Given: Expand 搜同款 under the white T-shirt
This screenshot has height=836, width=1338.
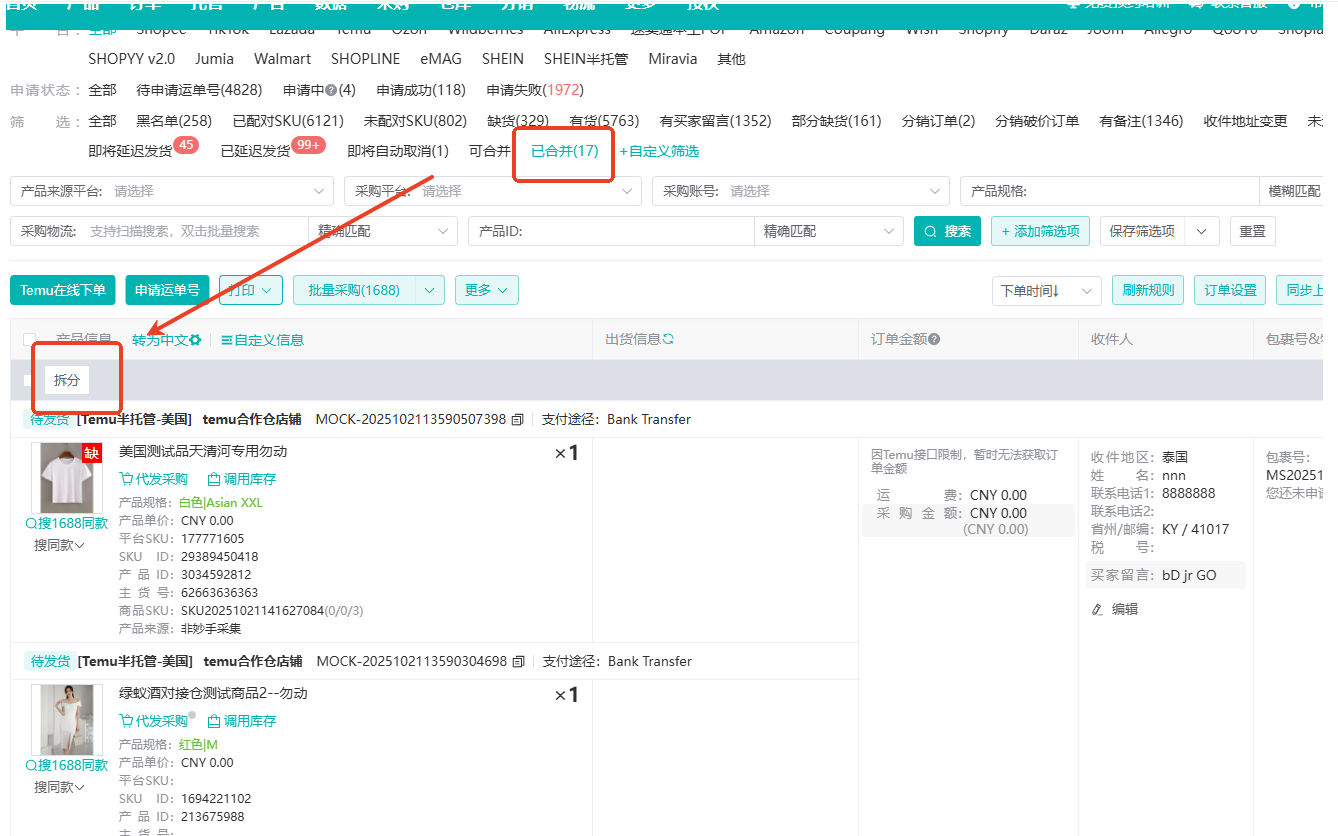Looking at the screenshot, I should click(x=59, y=545).
